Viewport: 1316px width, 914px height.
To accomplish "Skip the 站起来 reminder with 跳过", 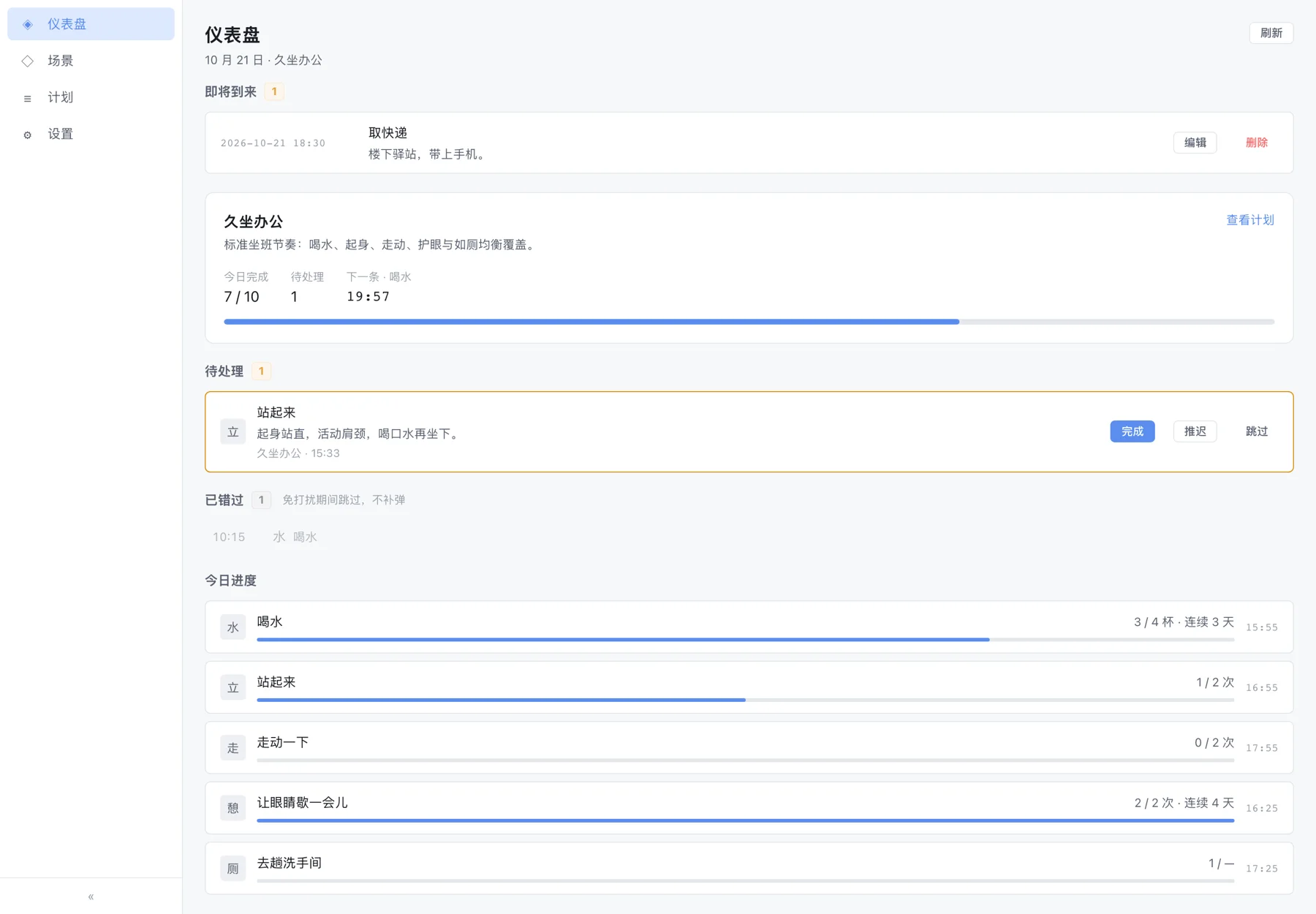I will 1257,431.
